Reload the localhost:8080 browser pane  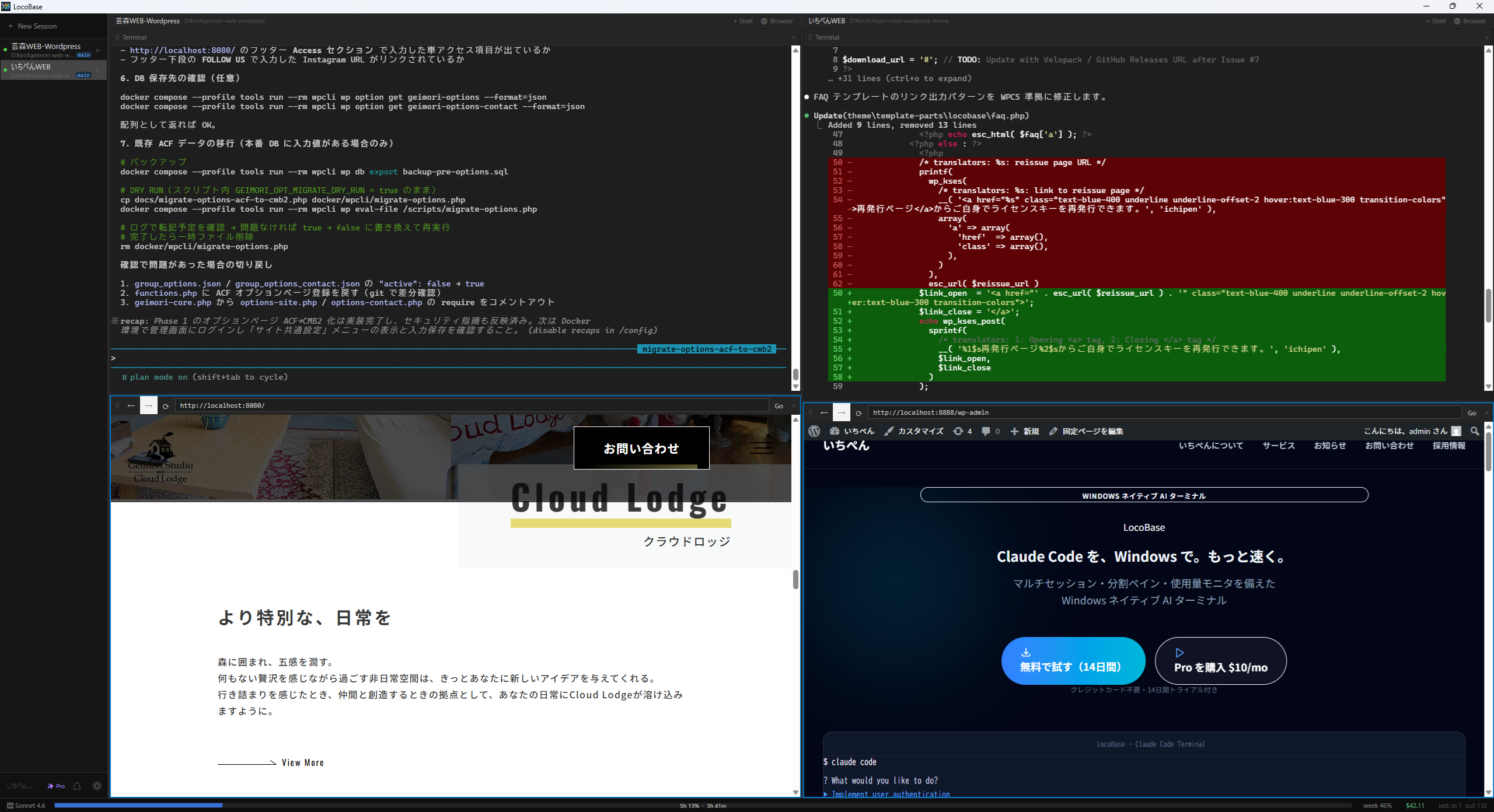166,405
